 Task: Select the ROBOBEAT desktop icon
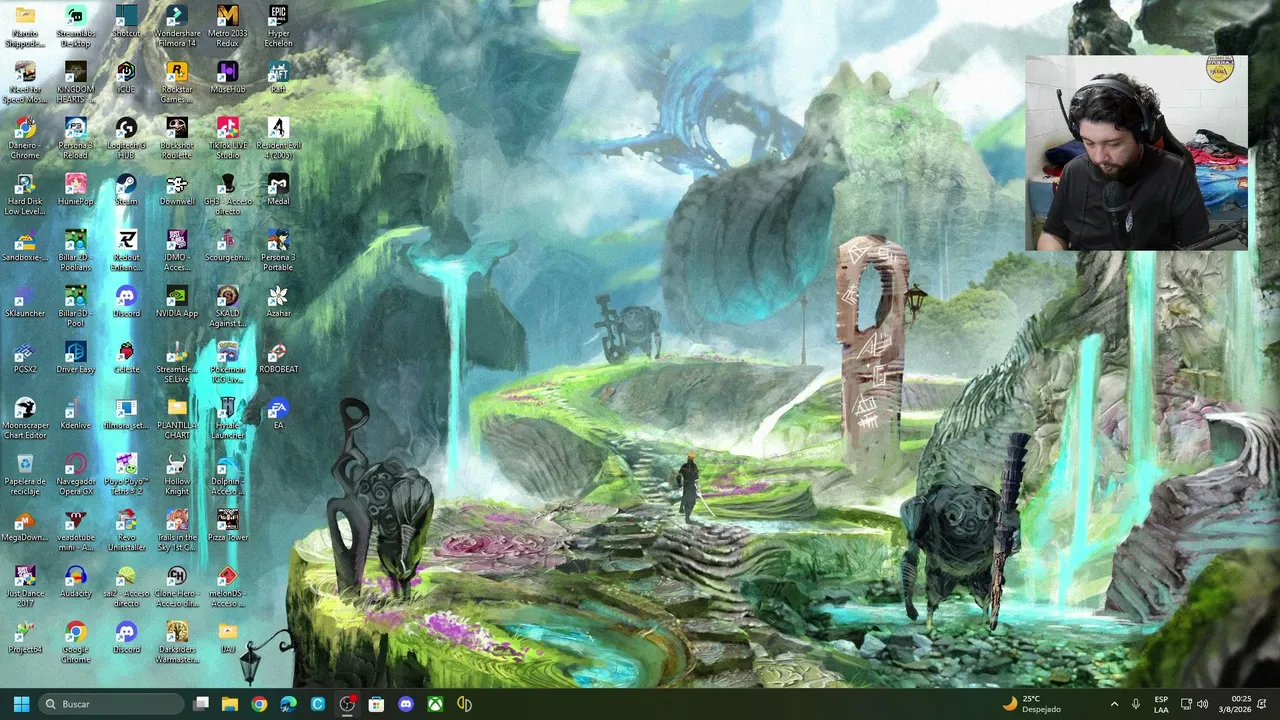[278, 358]
